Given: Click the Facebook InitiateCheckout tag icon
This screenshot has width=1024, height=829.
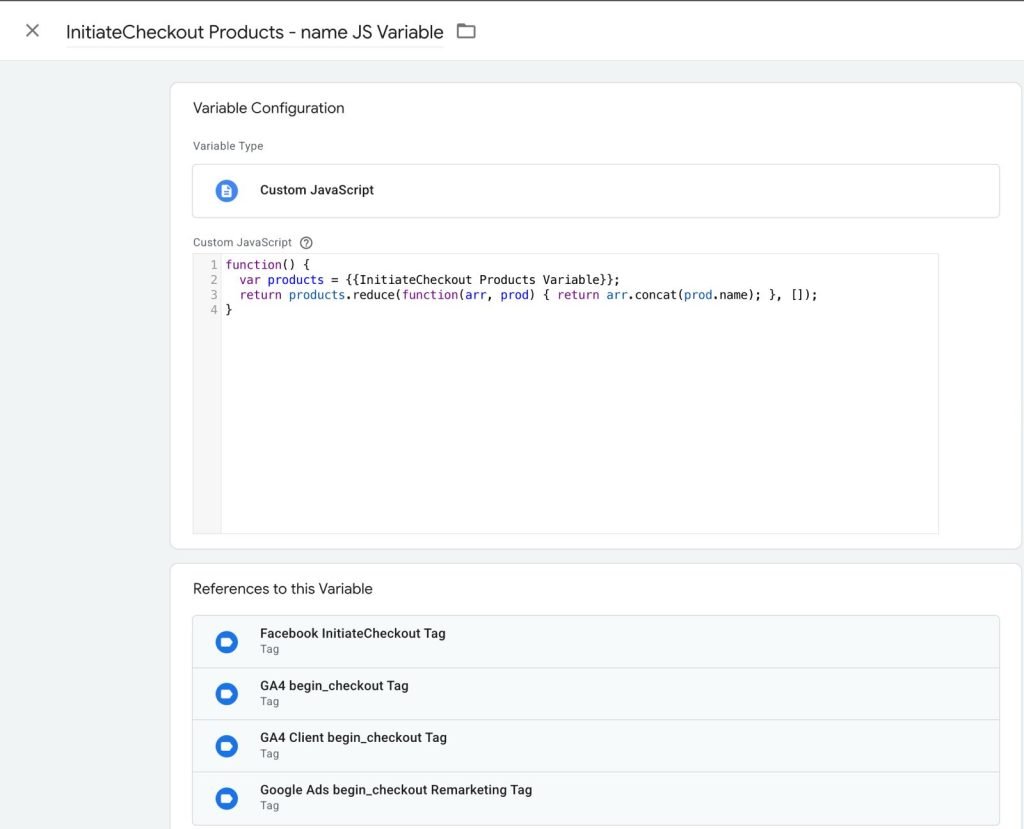Looking at the screenshot, I should pos(227,642).
